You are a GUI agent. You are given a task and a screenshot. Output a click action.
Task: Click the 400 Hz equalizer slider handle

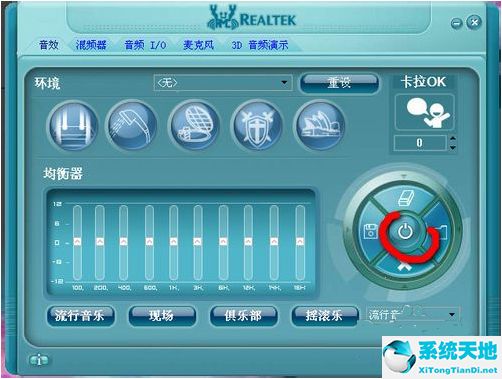click(123, 241)
